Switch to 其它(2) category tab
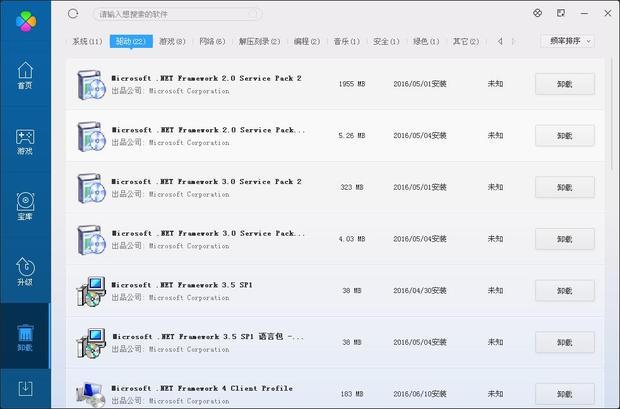Viewport: 620px width, 409px height. tap(466, 41)
